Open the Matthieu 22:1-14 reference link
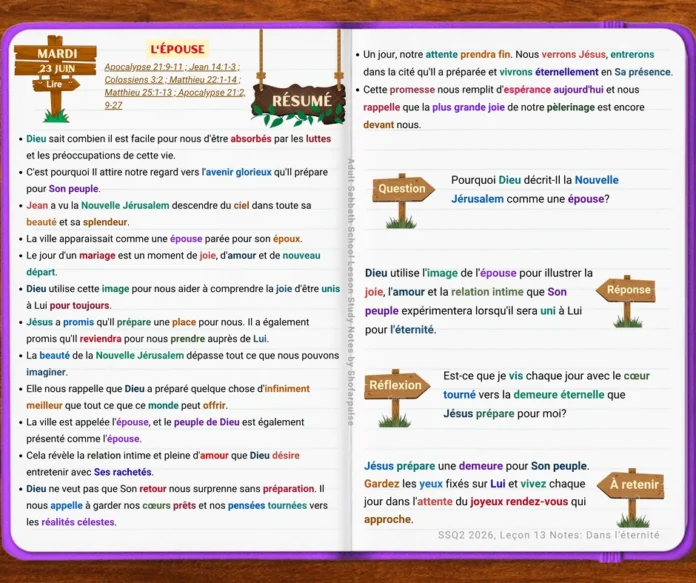The height and width of the screenshot is (583, 696). click(x=203, y=80)
